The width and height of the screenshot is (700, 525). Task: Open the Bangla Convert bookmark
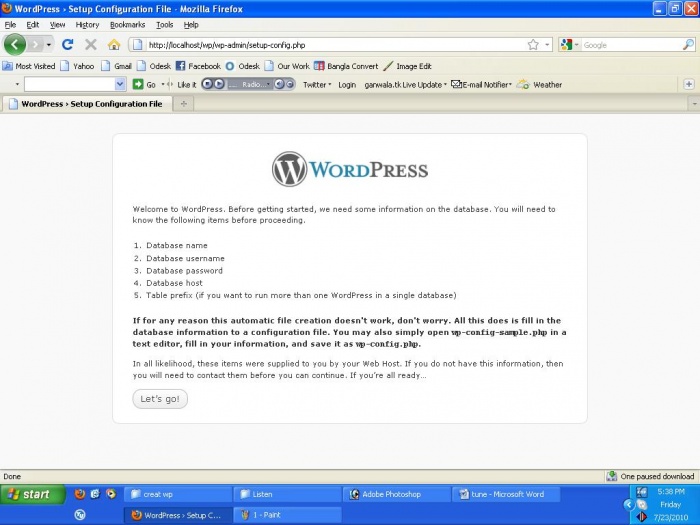pyautogui.click(x=346, y=66)
